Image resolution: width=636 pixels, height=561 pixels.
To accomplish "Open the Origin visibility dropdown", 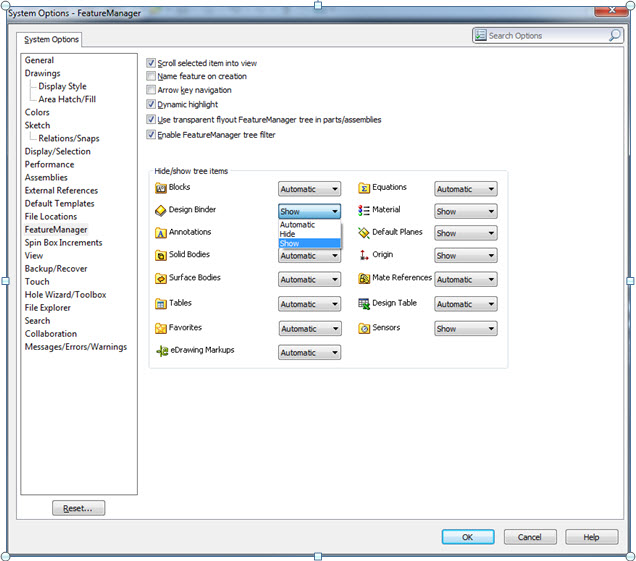I will tap(466, 256).
